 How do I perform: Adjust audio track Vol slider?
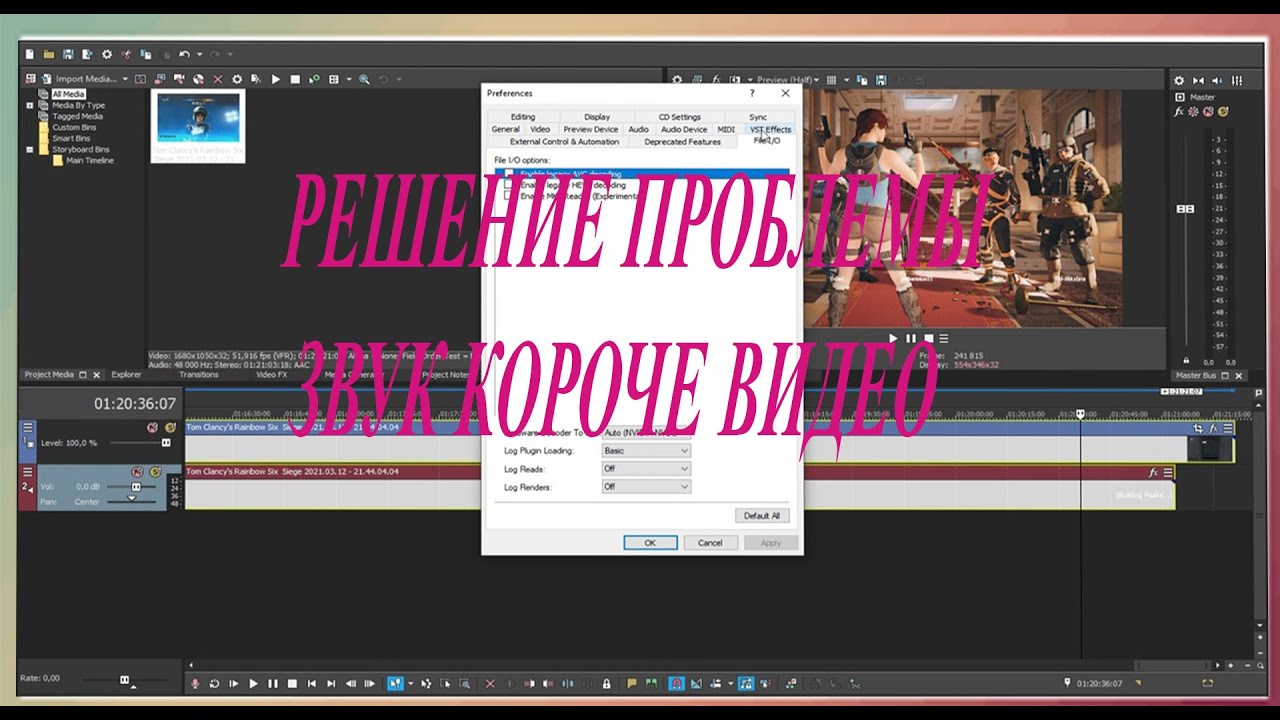click(x=137, y=487)
